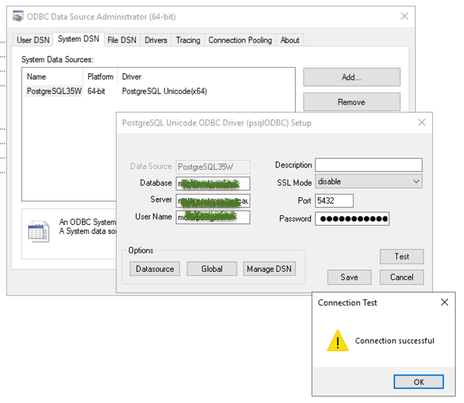Click the ODBC Data Source Administrator title icon
The image size is (464, 403).
tap(18, 16)
